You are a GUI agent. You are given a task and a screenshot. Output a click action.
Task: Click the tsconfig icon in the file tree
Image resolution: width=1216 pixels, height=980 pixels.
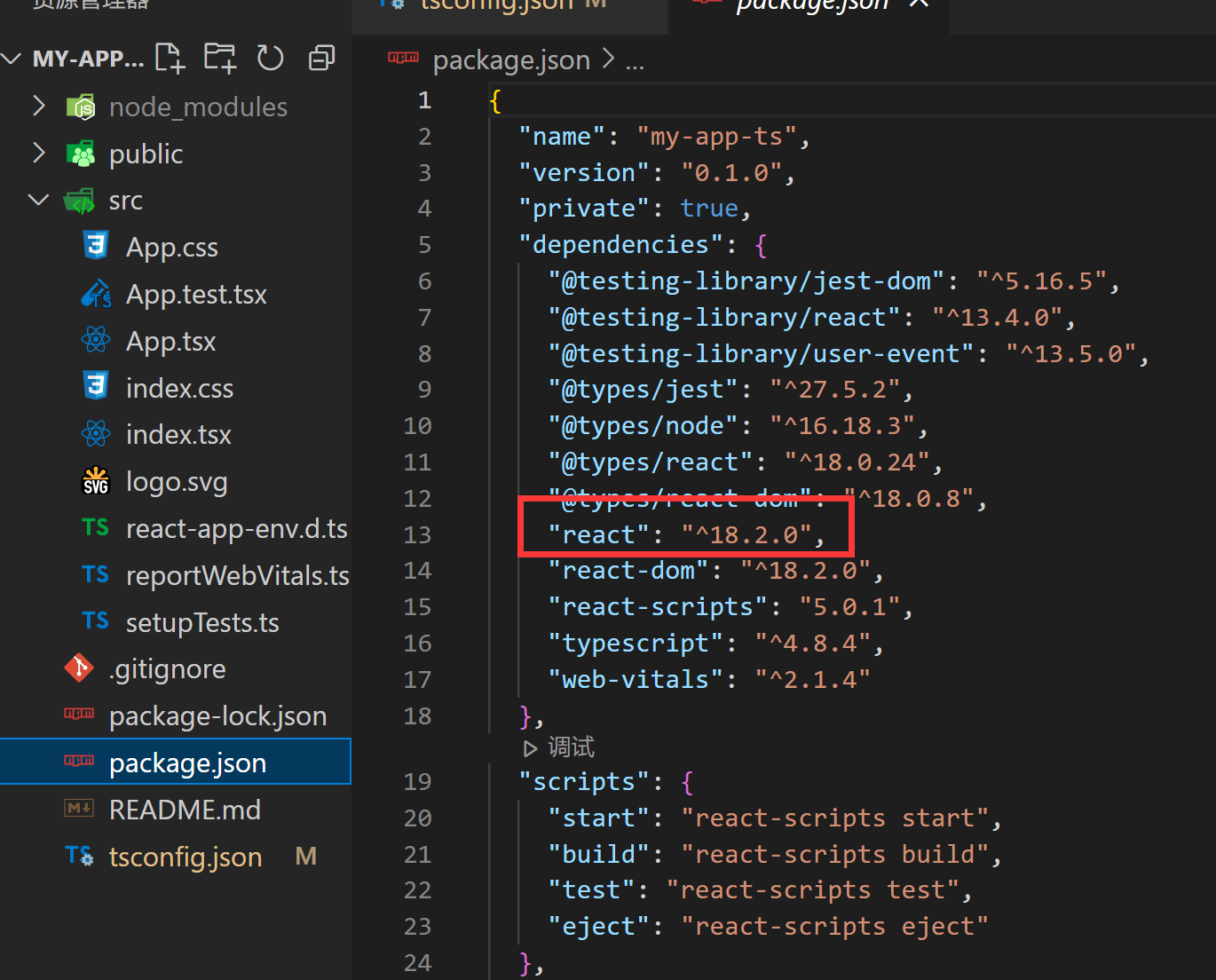click(x=79, y=856)
